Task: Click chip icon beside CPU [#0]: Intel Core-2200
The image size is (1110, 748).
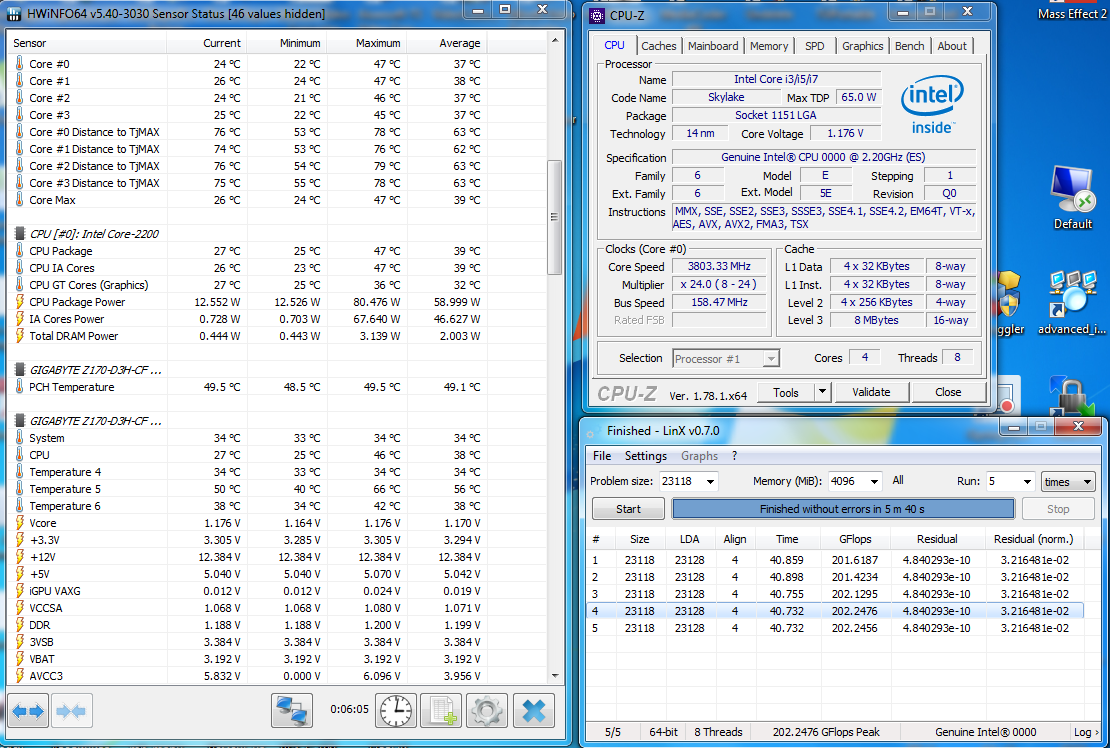Action: pos(20,234)
